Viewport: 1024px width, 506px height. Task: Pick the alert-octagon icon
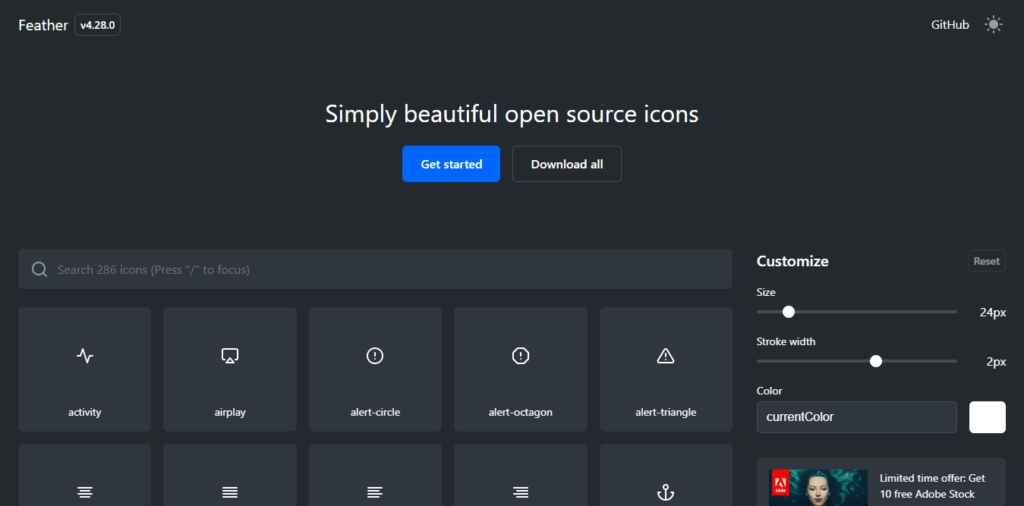tap(520, 369)
